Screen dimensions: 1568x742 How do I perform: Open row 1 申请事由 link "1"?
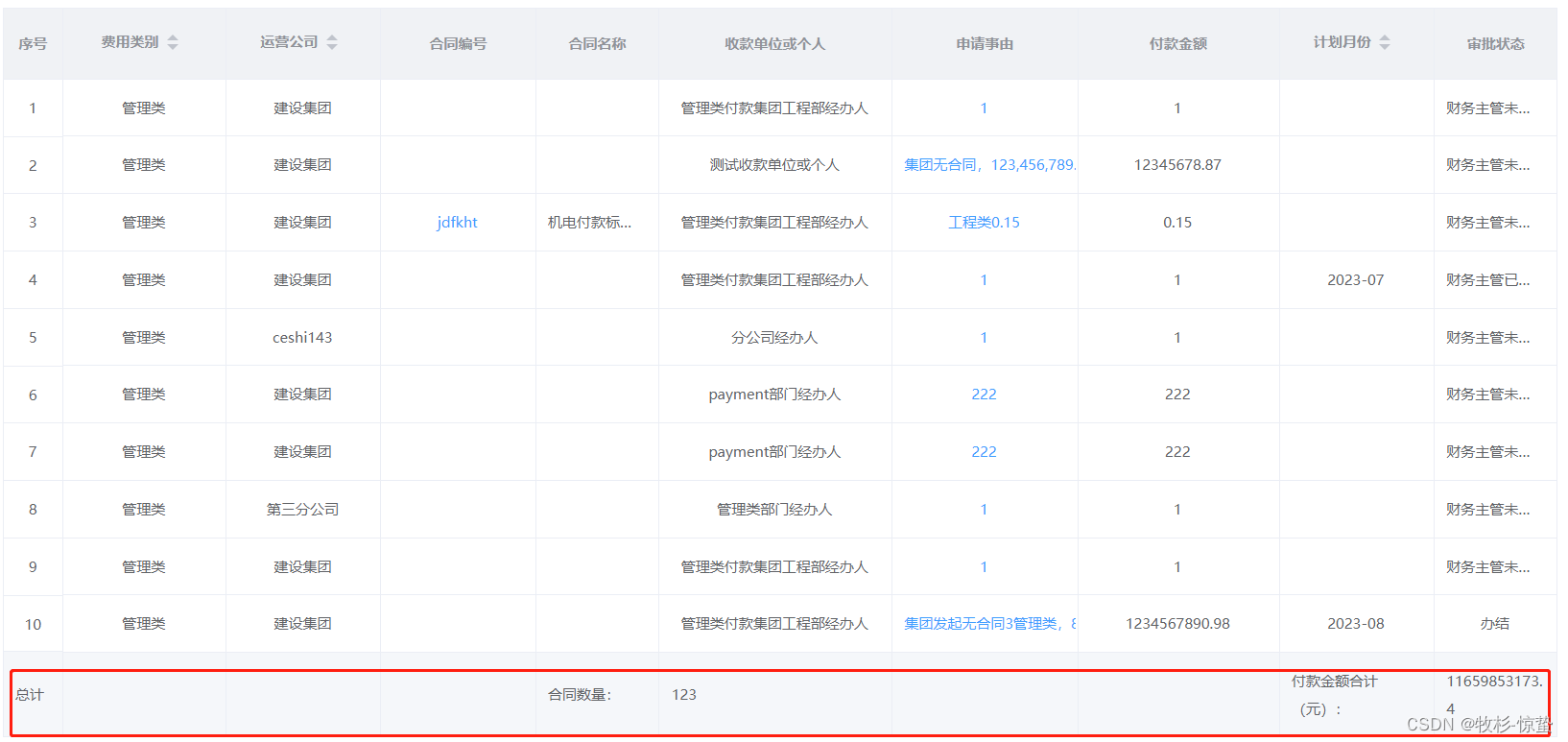click(984, 108)
